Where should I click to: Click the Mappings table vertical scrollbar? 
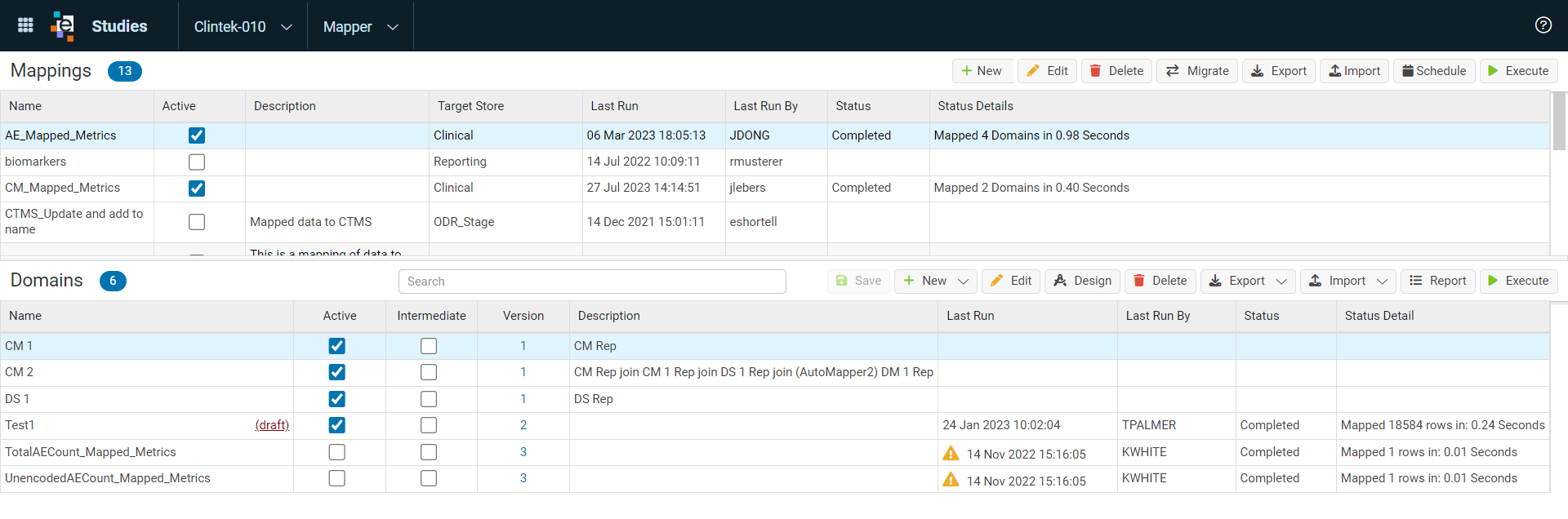click(x=1559, y=121)
